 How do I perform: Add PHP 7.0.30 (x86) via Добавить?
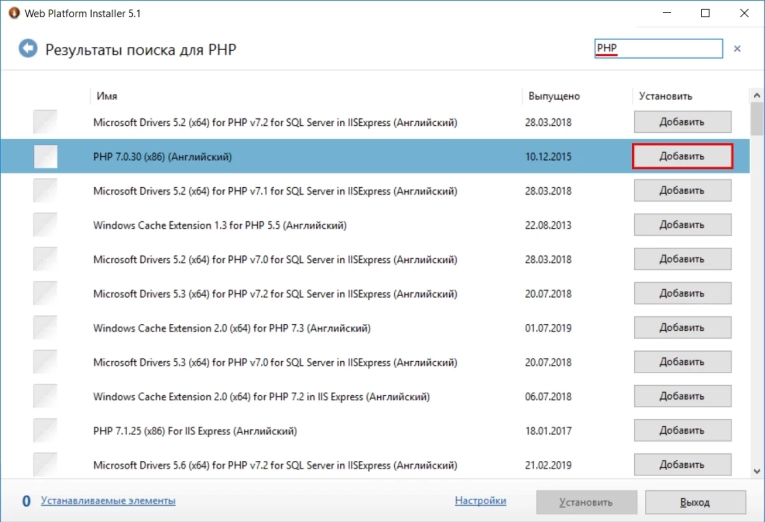pos(683,157)
